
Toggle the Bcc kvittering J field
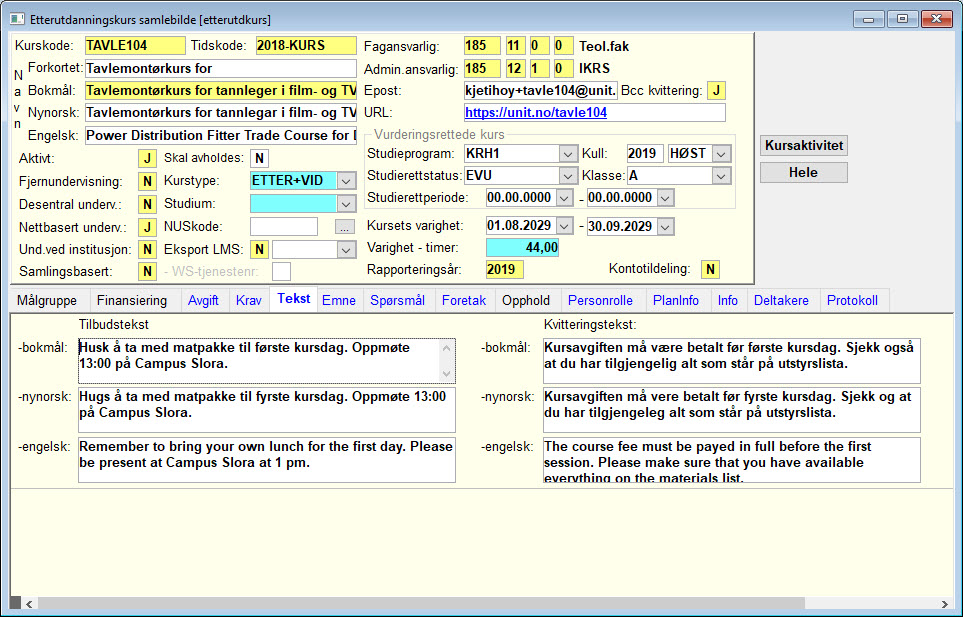point(716,91)
